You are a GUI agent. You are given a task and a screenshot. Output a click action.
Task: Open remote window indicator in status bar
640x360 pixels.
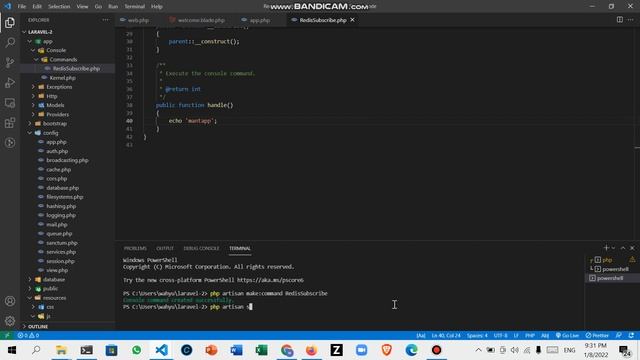(7, 335)
